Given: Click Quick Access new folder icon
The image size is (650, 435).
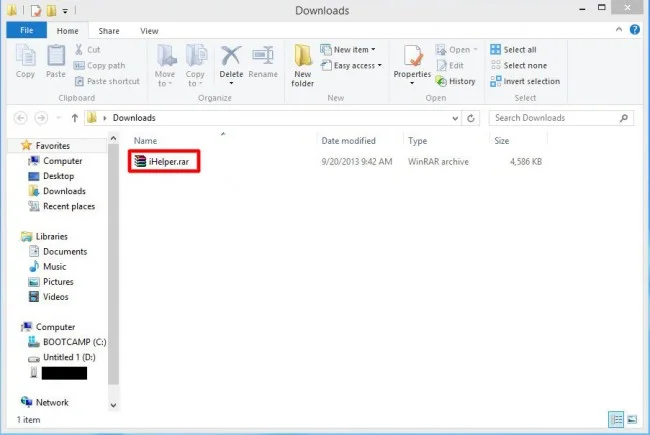Looking at the screenshot, I should 51,10.
